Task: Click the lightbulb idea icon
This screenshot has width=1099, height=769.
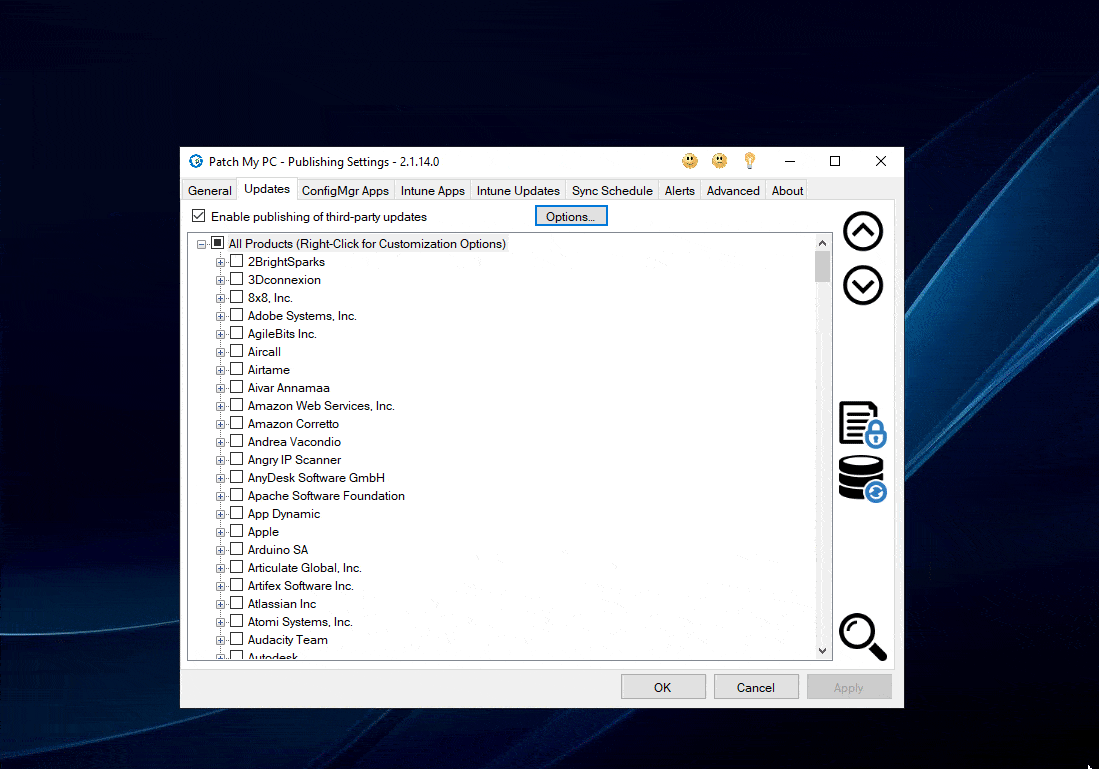Action: click(x=749, y=161)
